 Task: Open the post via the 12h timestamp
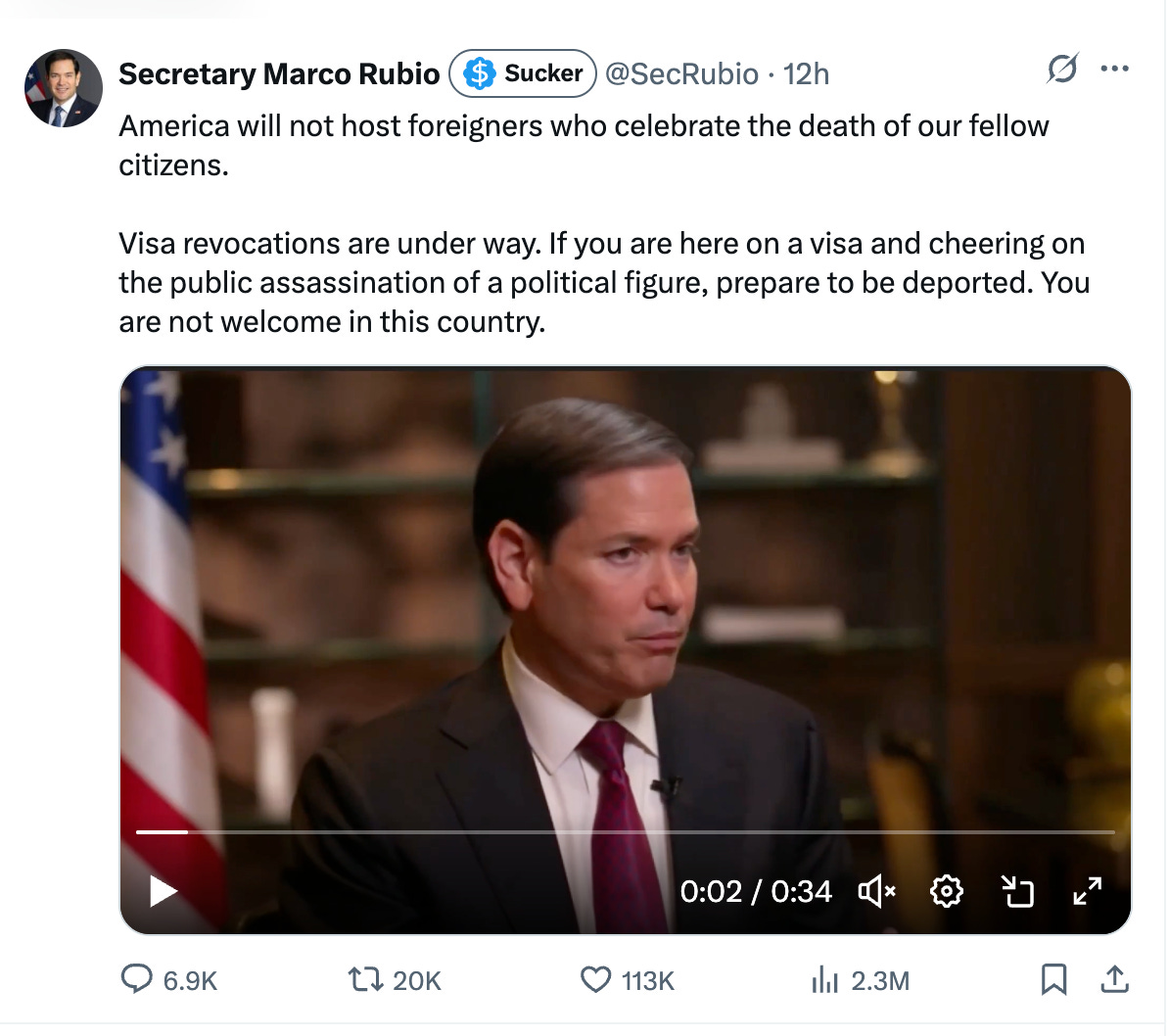pos(815,73)
